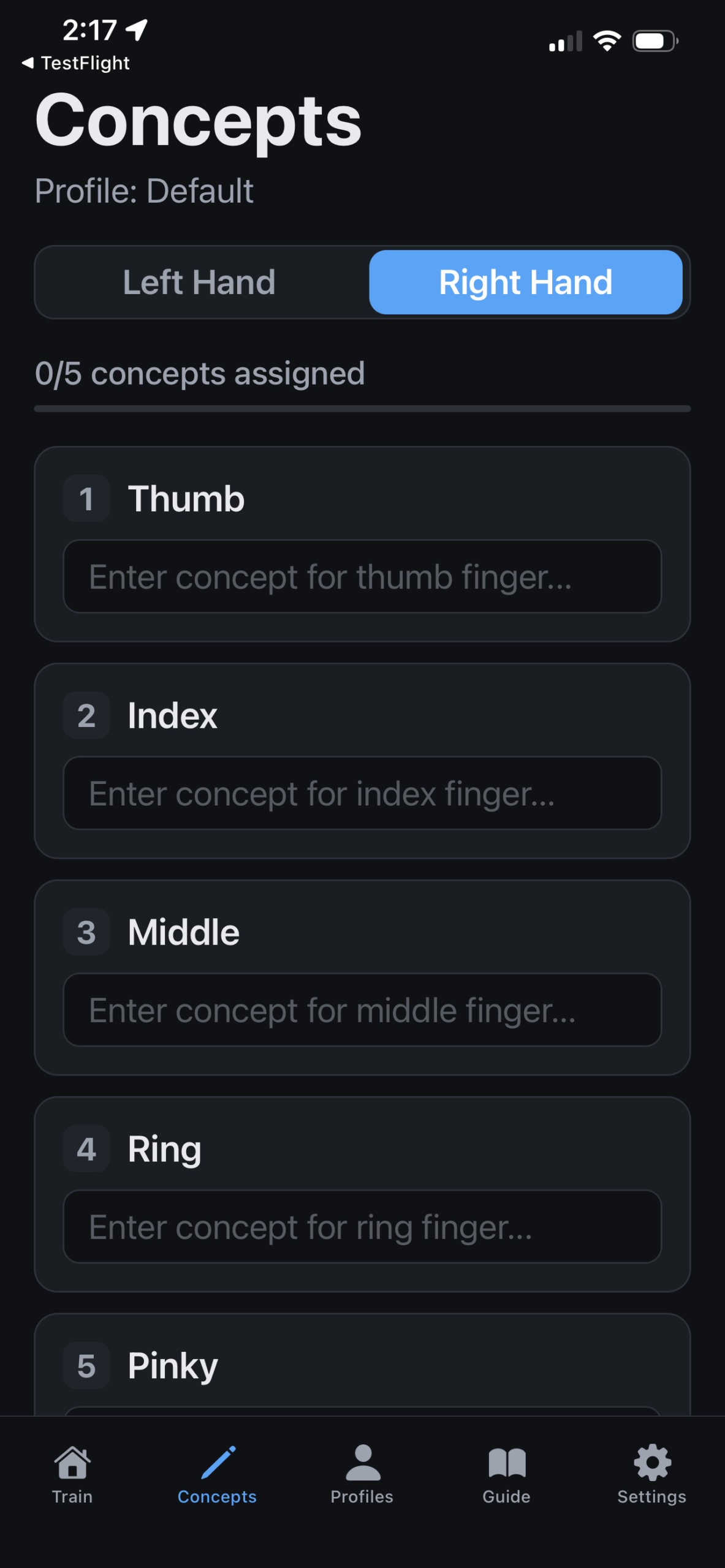Tap the Concepts pencil icon
Image resolution: width=725 pixels, height=1568 pixels.
[x=218, y=1463]
